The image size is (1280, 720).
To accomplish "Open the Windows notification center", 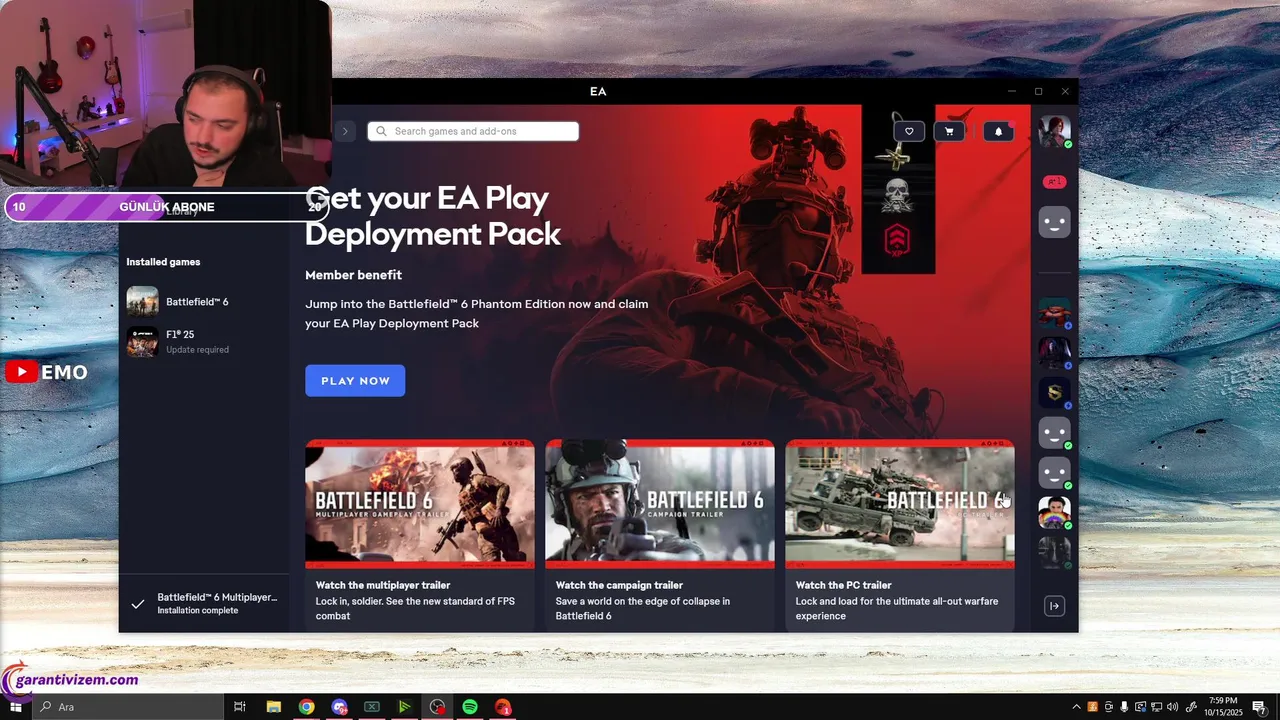I will click(1259, 707).
